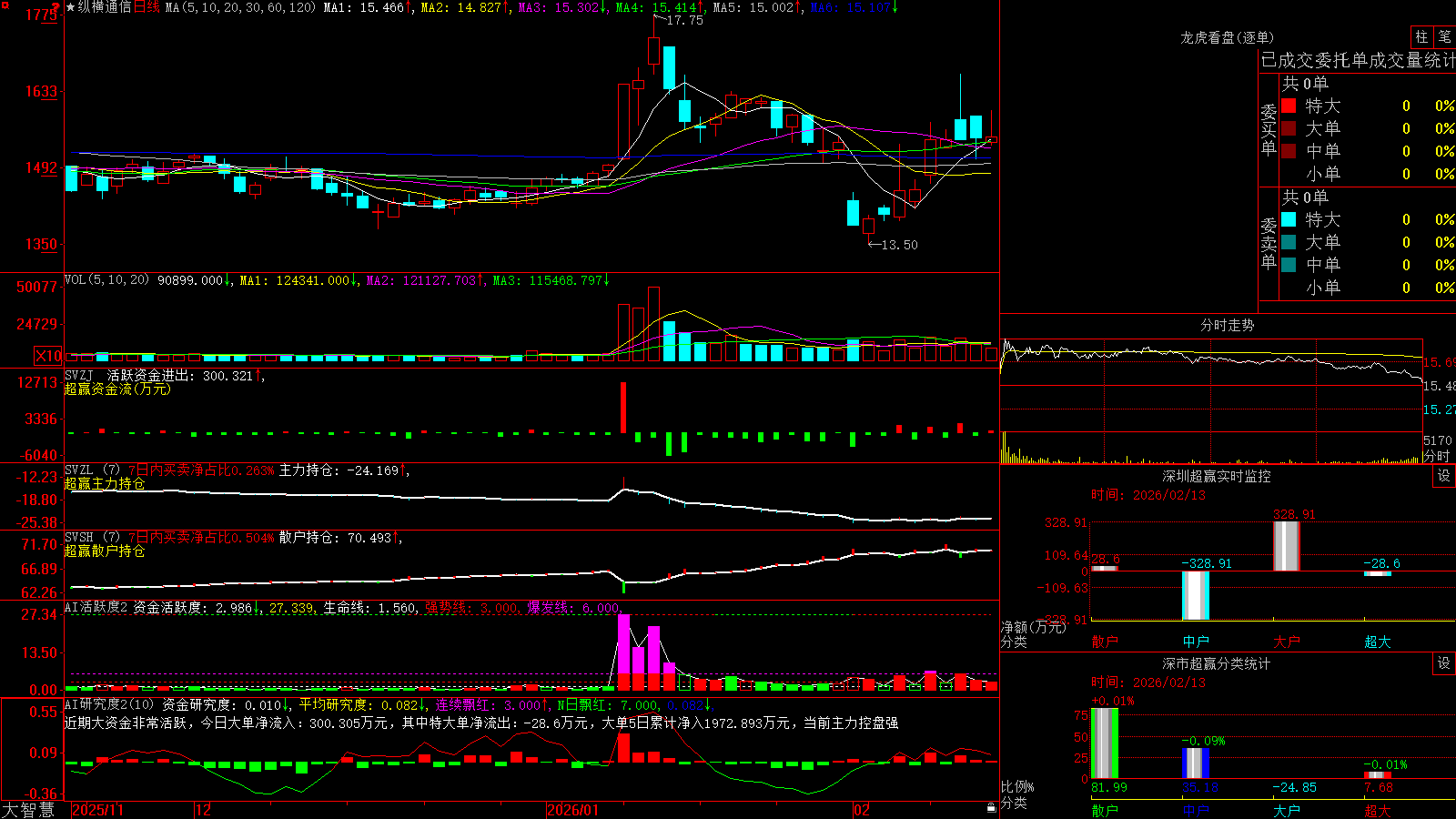Click the SVSH (7) indicator name
The width and height of the screenshot is (1456, 819).
point(92,538)
